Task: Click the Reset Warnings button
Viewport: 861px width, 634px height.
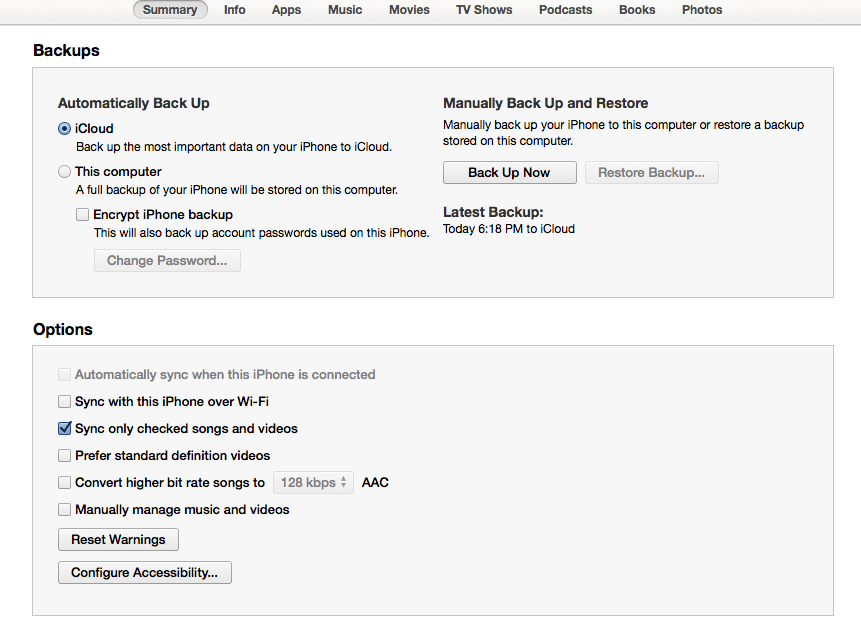Action: 118,540
